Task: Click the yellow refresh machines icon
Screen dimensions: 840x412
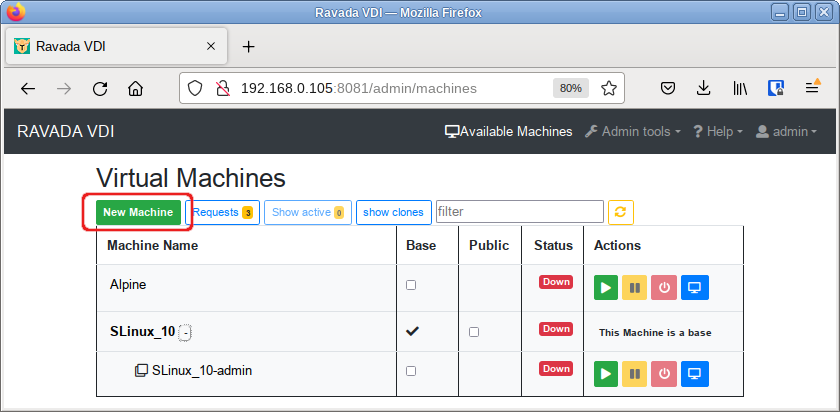Action: click(x=621, y=212)
